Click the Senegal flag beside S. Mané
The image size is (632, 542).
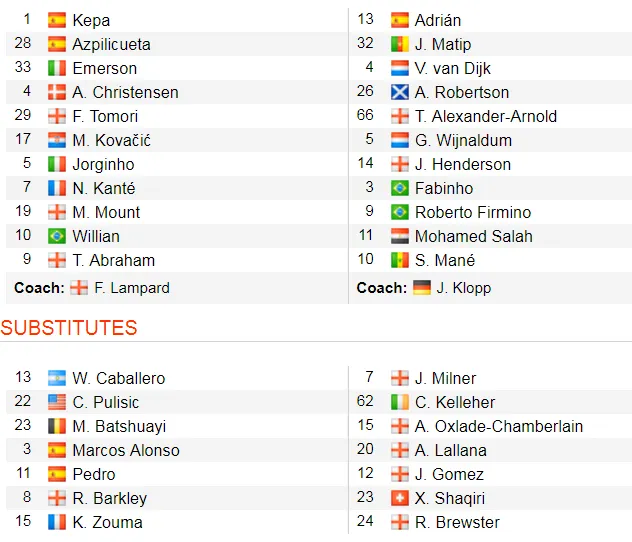[399, 260]
